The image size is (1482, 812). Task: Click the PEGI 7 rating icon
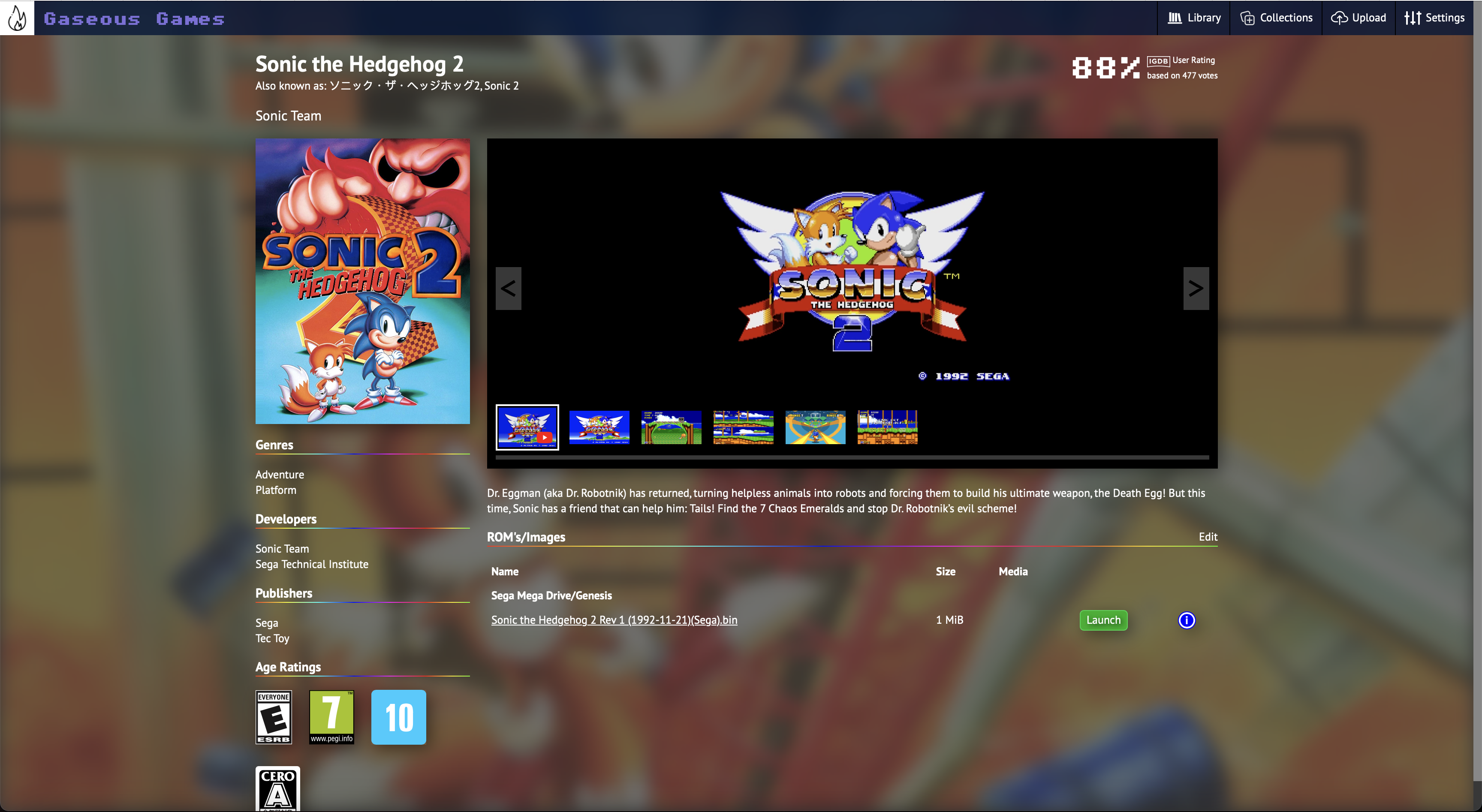(331, 717)
